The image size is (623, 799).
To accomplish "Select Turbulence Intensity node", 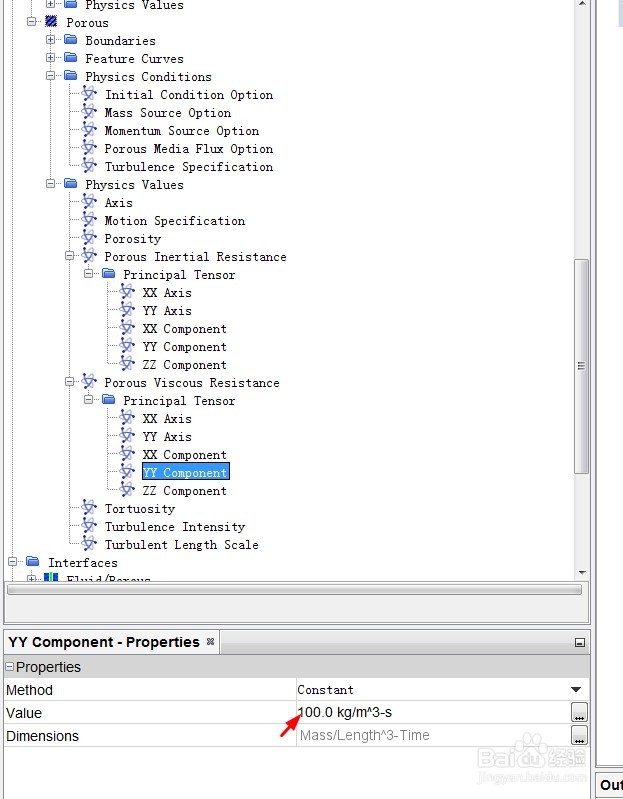I will (175, 527).
